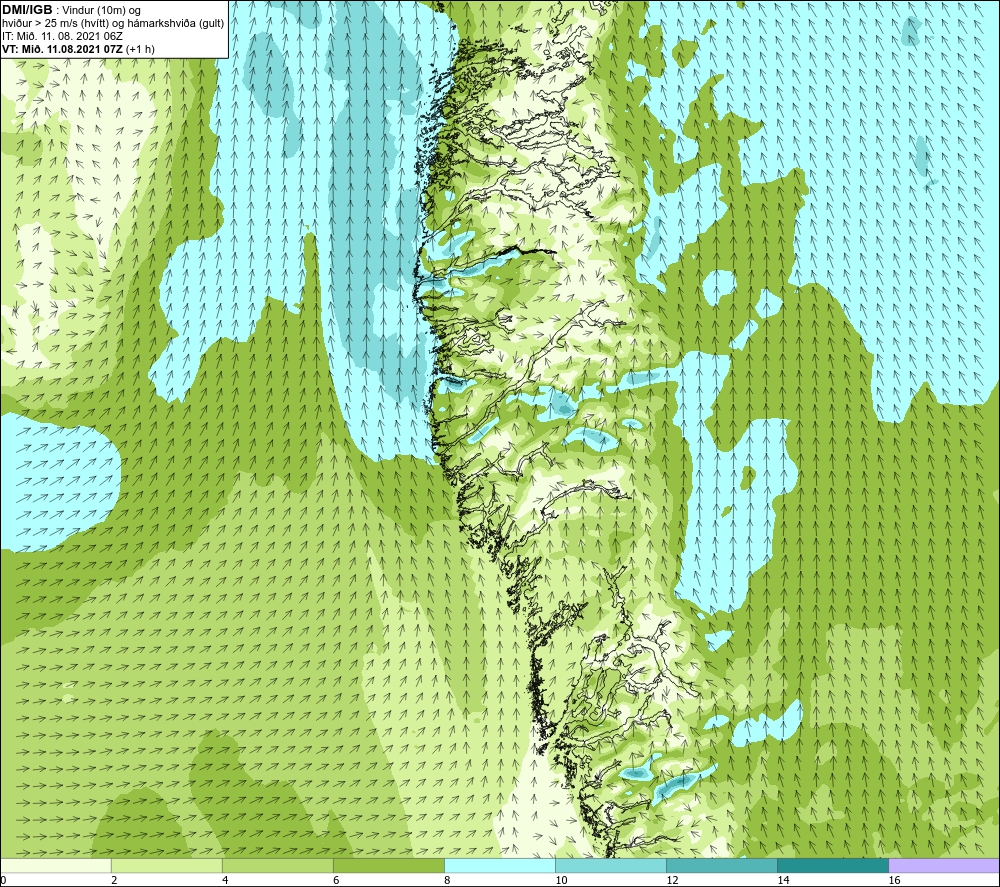Screen dimensions: 1000x887
Task: Click the lavender above-16 m/s legend swatch
Action: coord(944,865)
